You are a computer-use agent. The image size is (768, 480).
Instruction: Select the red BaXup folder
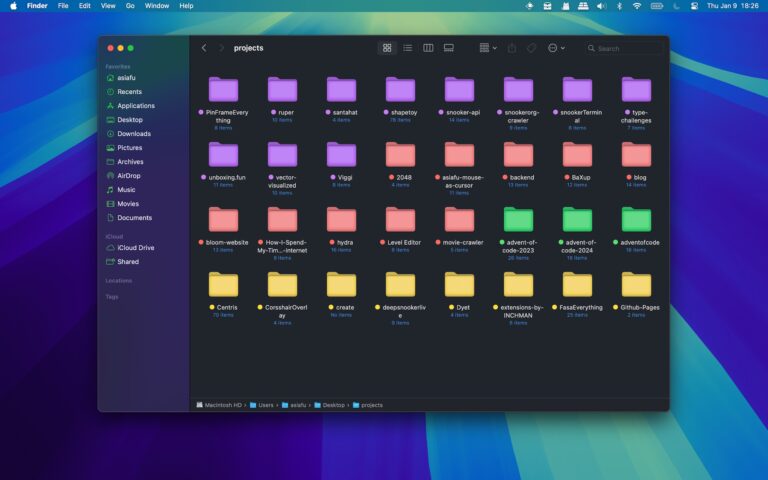(x=577, y=155)
